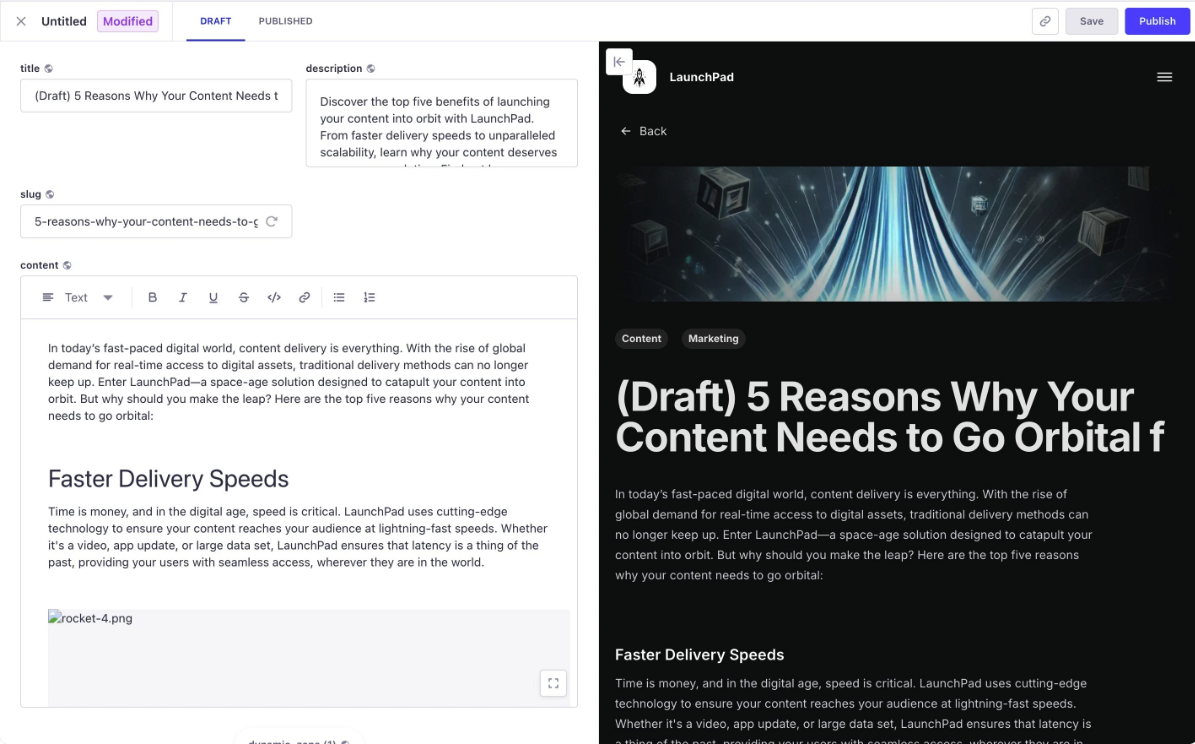Create a bulleted list
The height and width of the screenshot is (744, 1195).
coord(339,297)
